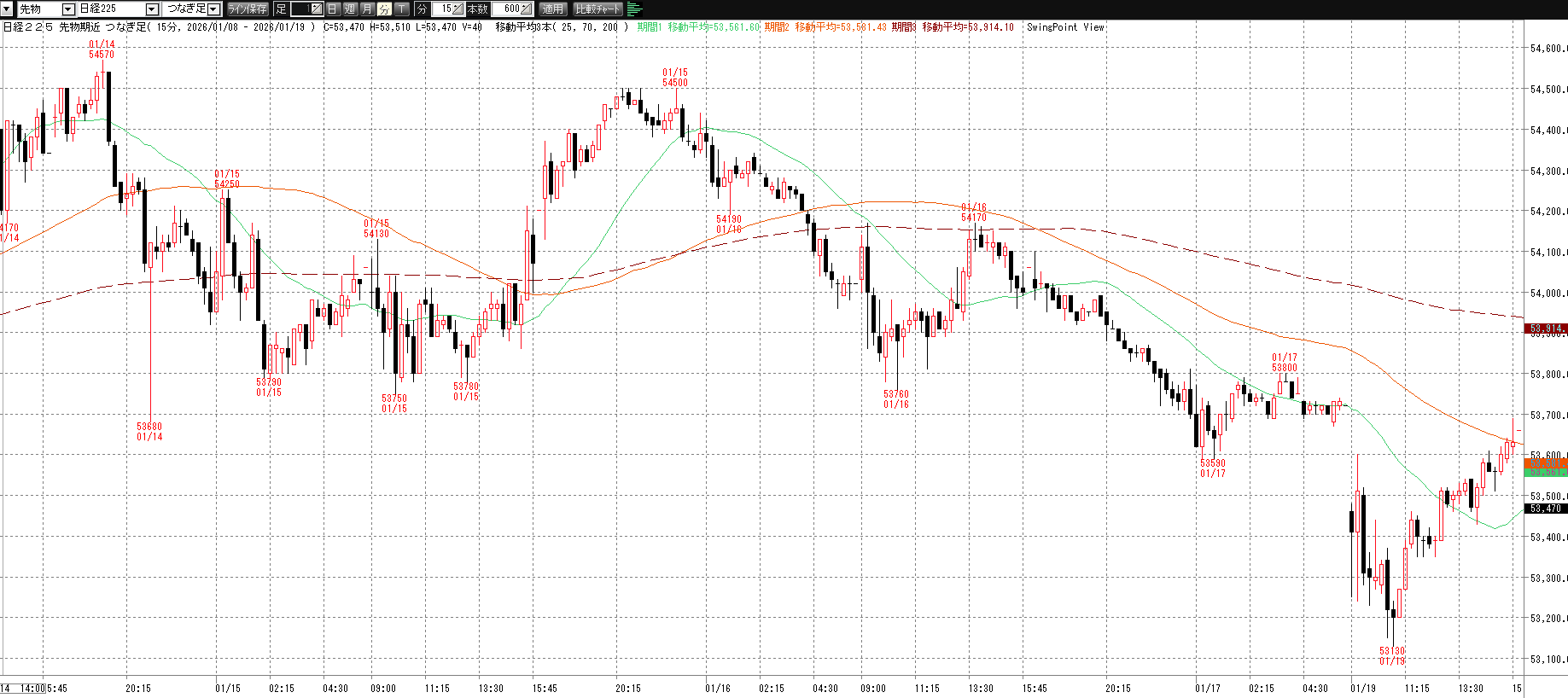Click the SwingPoint View label
This screenshot has width=1568, height=698.
[1065, 27]
